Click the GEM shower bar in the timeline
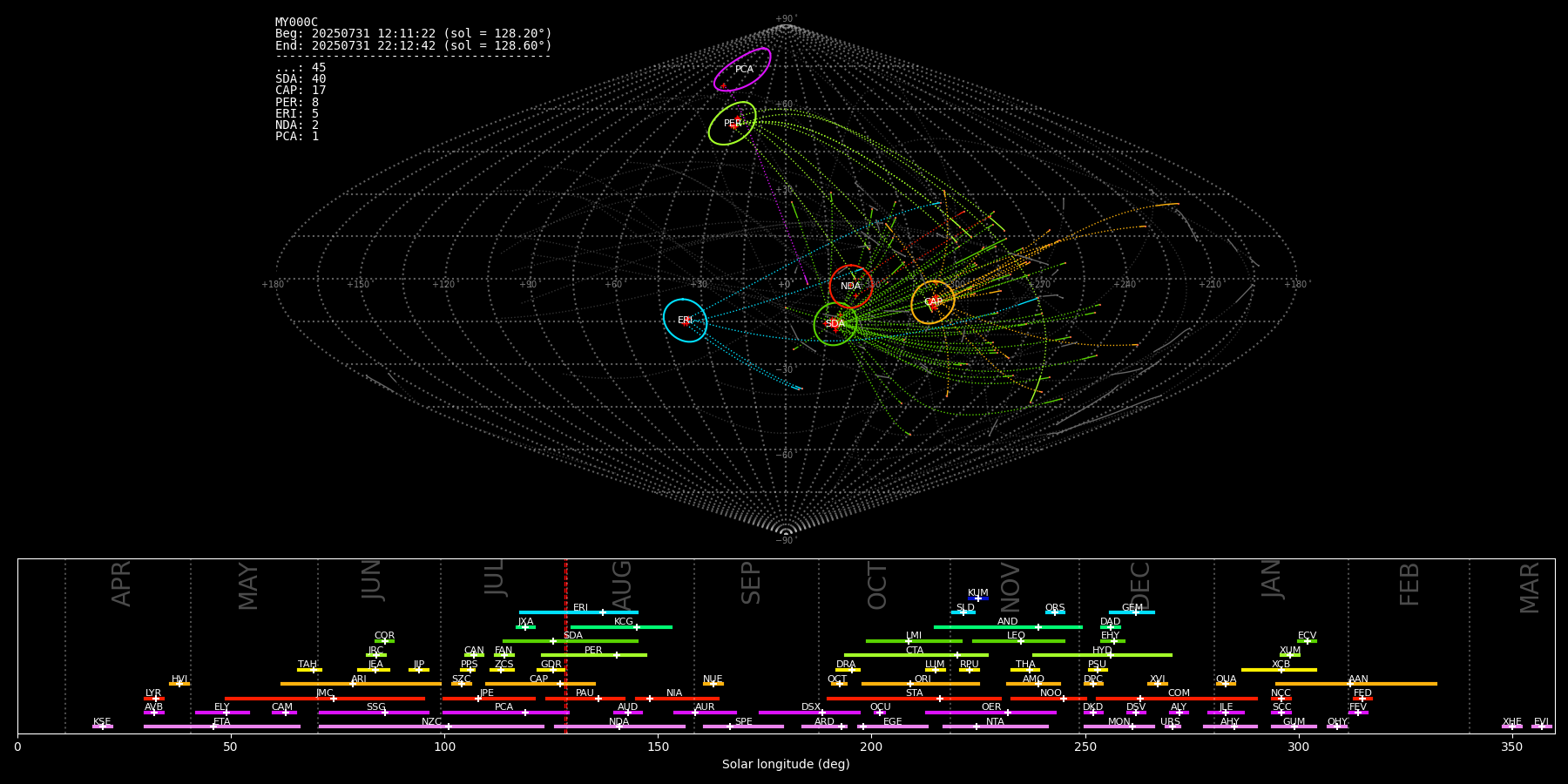The image size is (1568, 784). [x=1132, y=612]
